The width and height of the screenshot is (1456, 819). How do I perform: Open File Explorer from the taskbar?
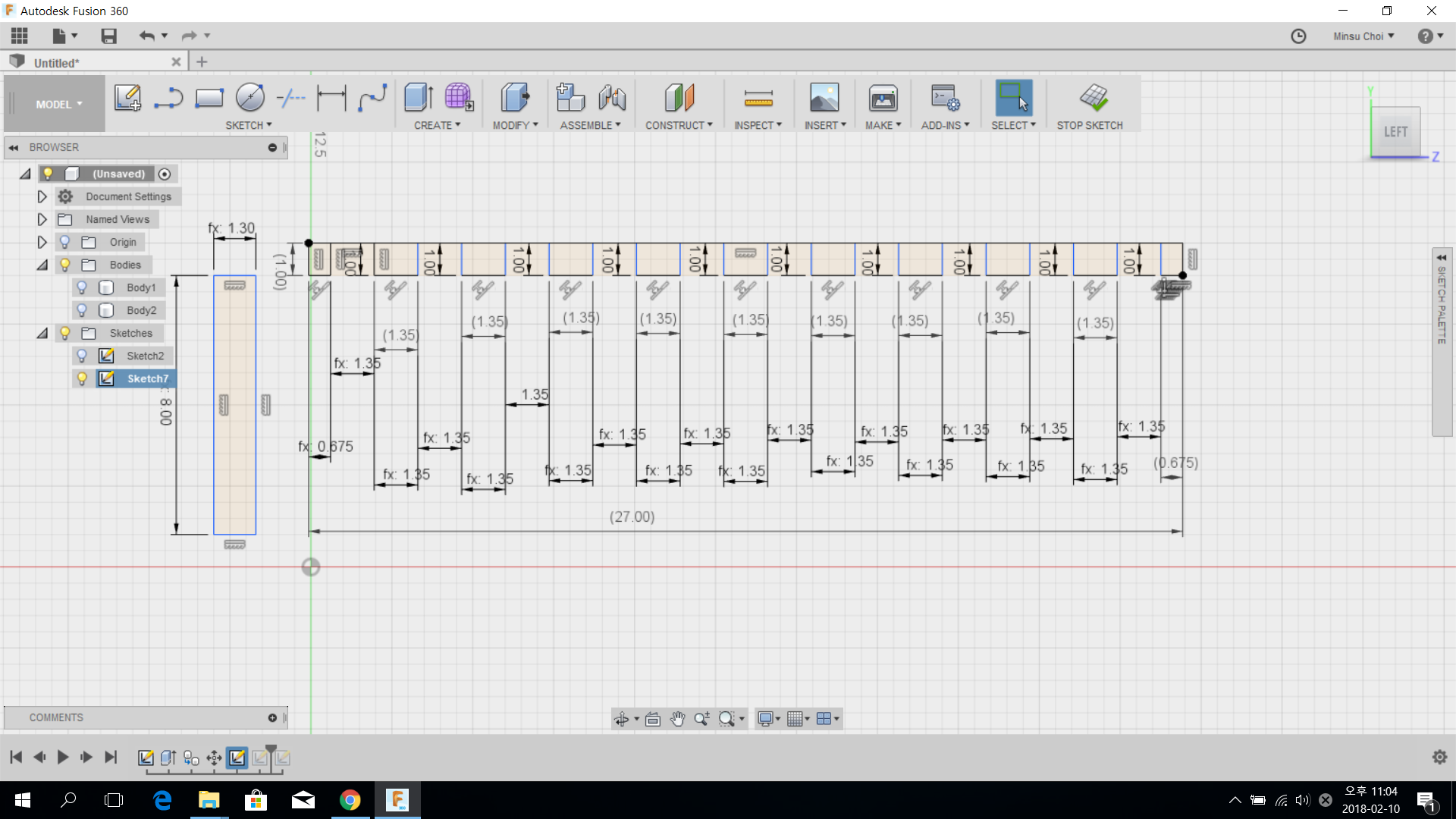[209, 800]
